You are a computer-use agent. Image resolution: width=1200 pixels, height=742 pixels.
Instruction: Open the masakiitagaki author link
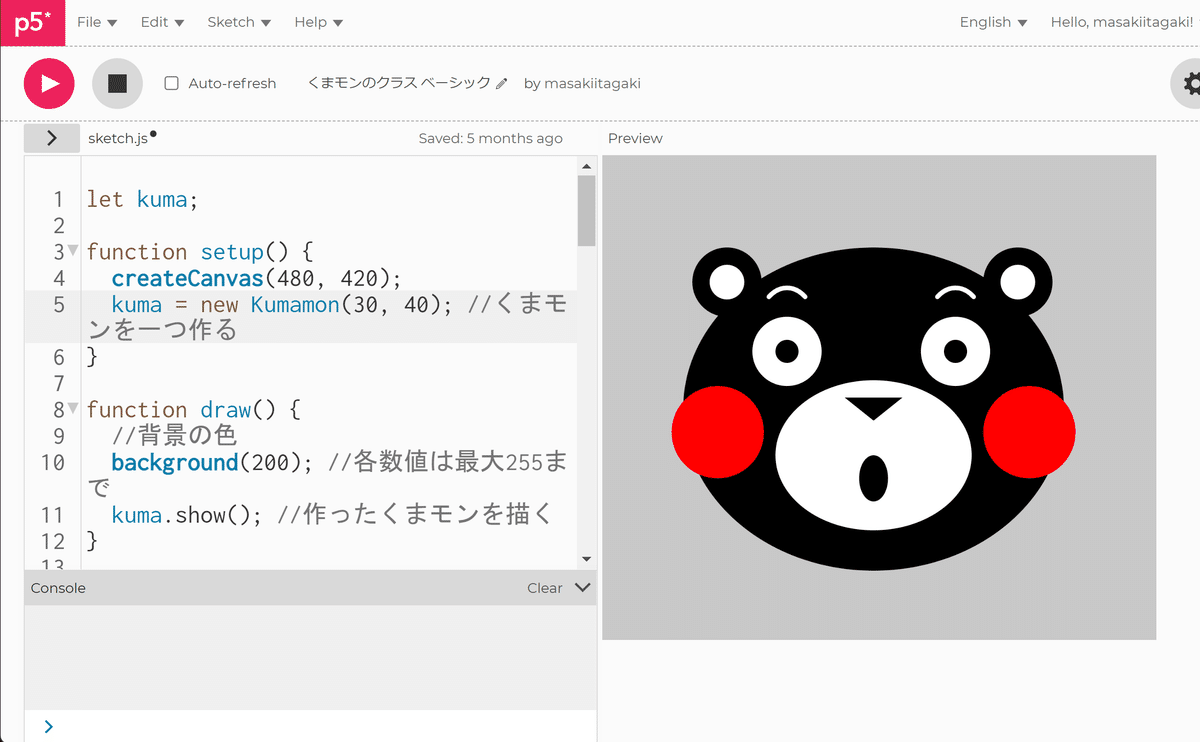pos(593,83)
